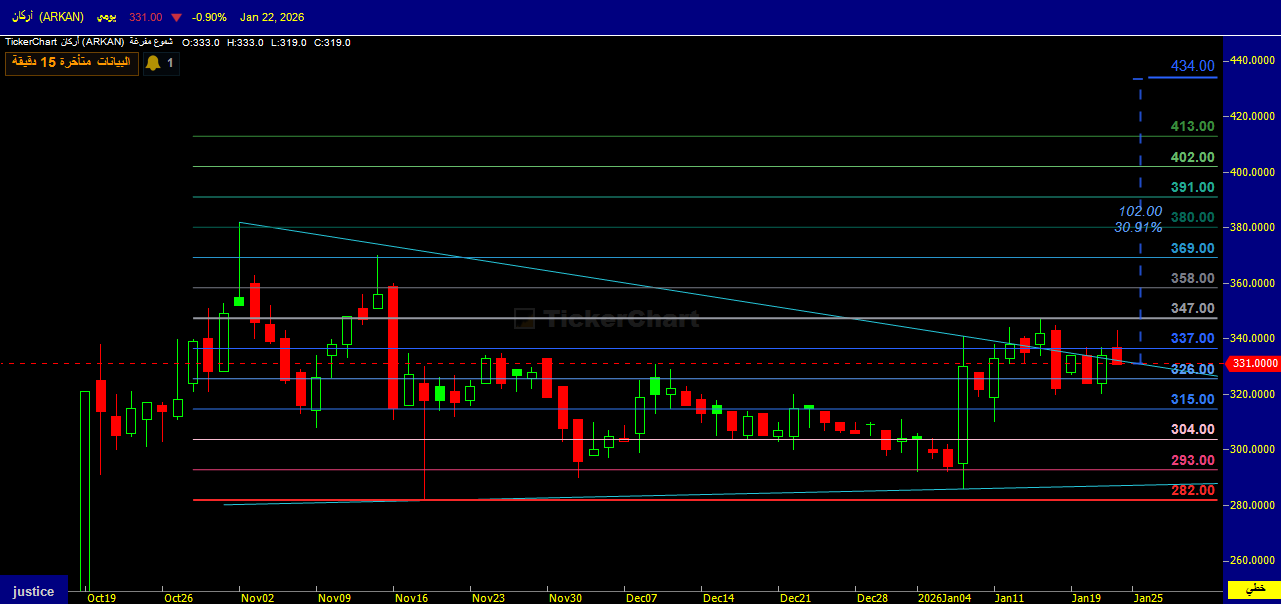Viewport: 1281px width, 604px height.
Task: Select the 413.00 green level label
Action: [x=1192, y=126]
